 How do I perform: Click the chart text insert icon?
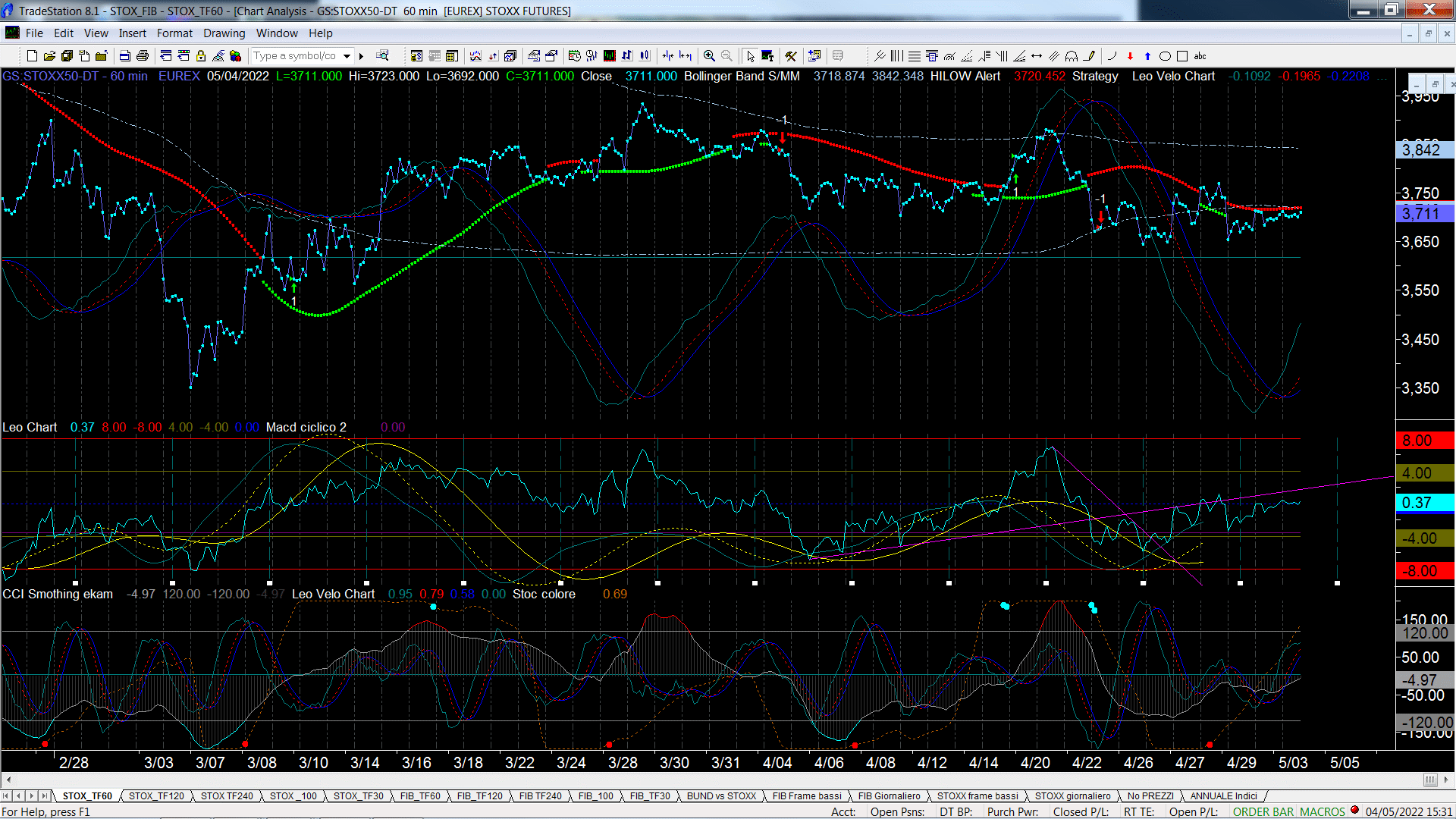tap(767, 55)
